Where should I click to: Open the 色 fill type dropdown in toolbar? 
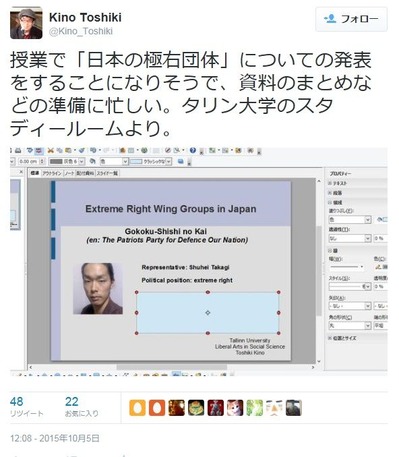click(125, 161)
